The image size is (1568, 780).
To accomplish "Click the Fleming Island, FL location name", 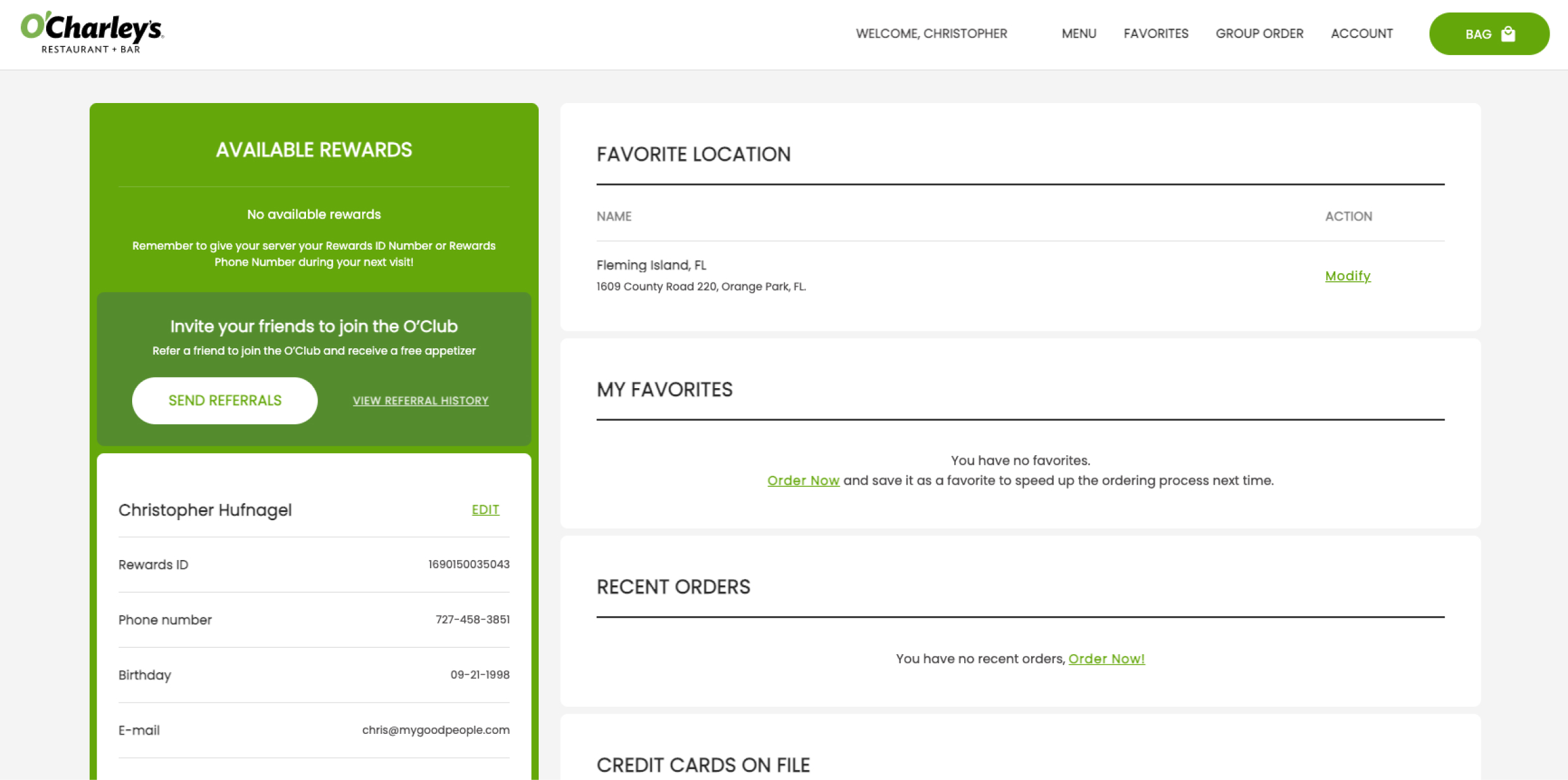I will pos(651,265).
